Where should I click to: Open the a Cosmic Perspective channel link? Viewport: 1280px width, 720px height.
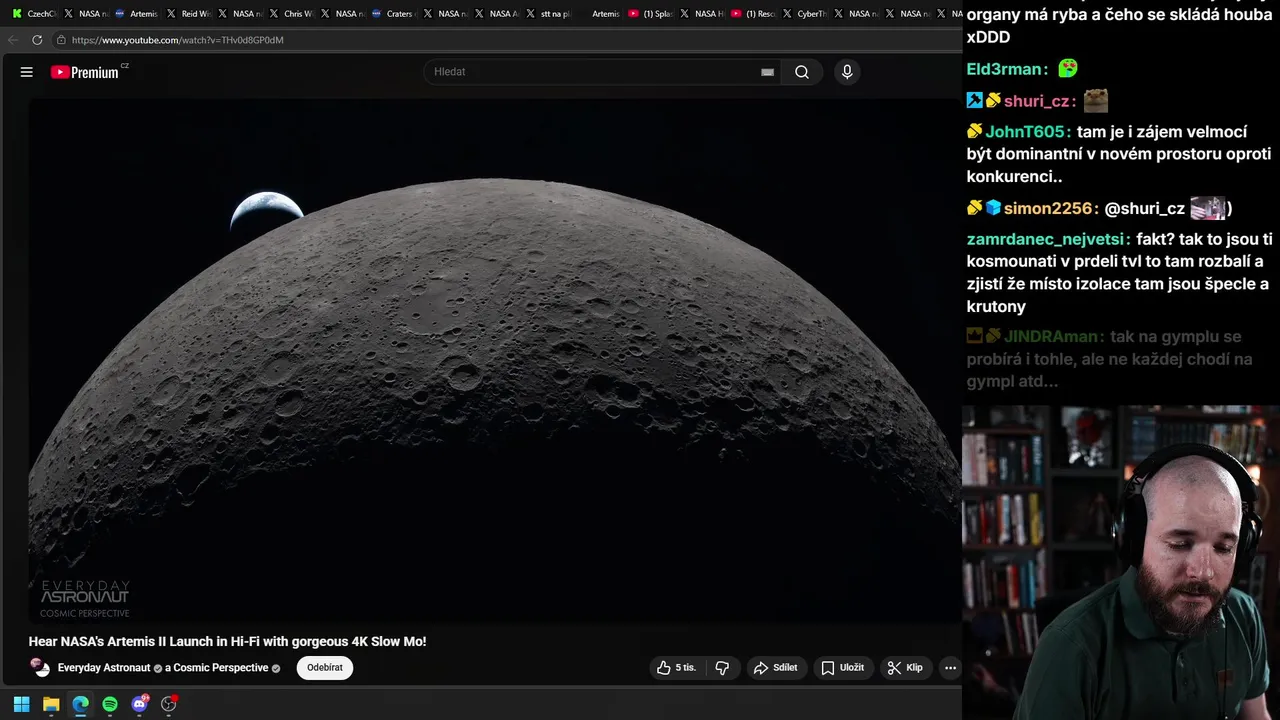(217, 668)
